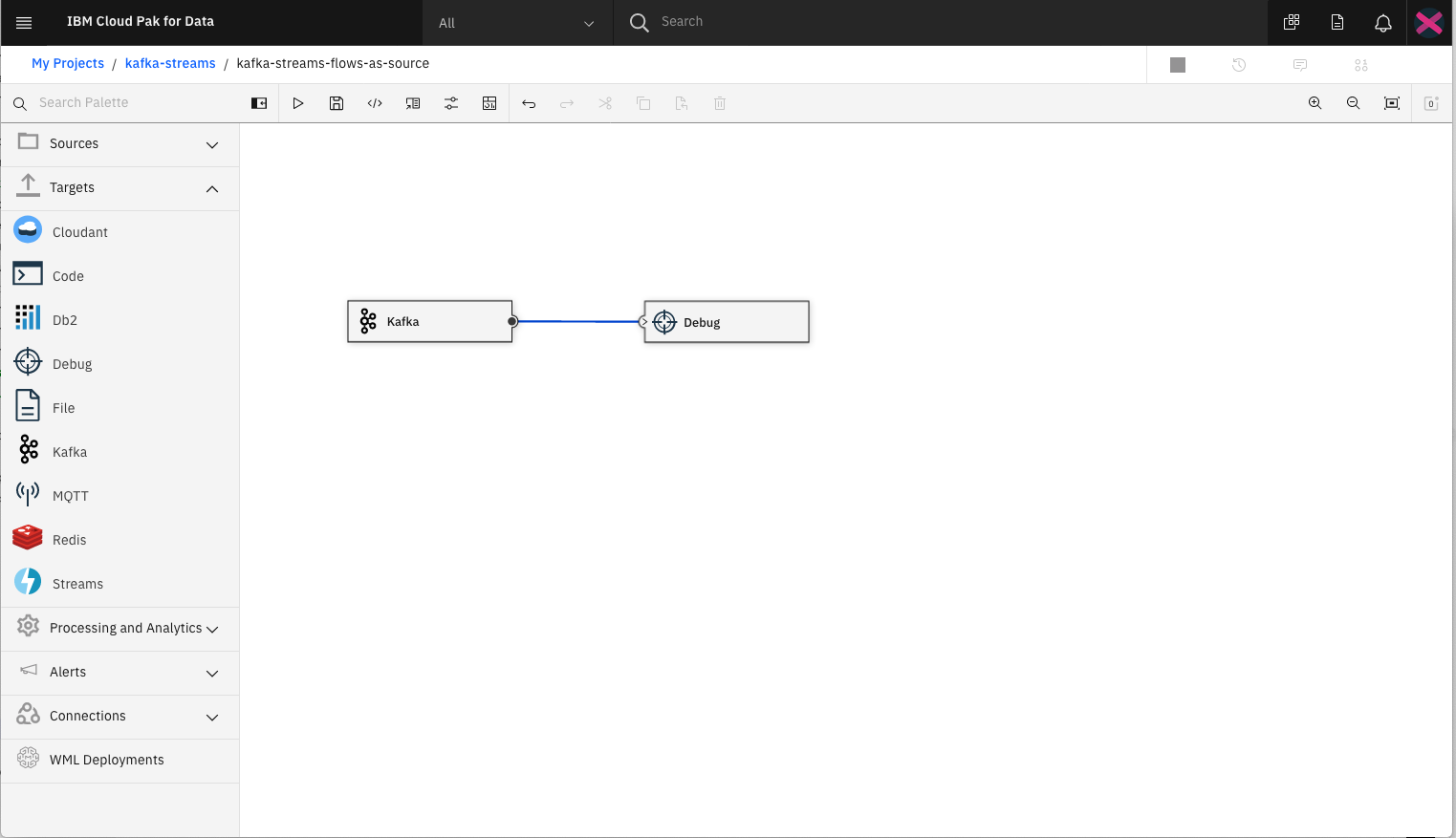This screenshot has height=838, width=1456.
Task: Open the hamburger navigation menu
Action: tap(24, 22)
